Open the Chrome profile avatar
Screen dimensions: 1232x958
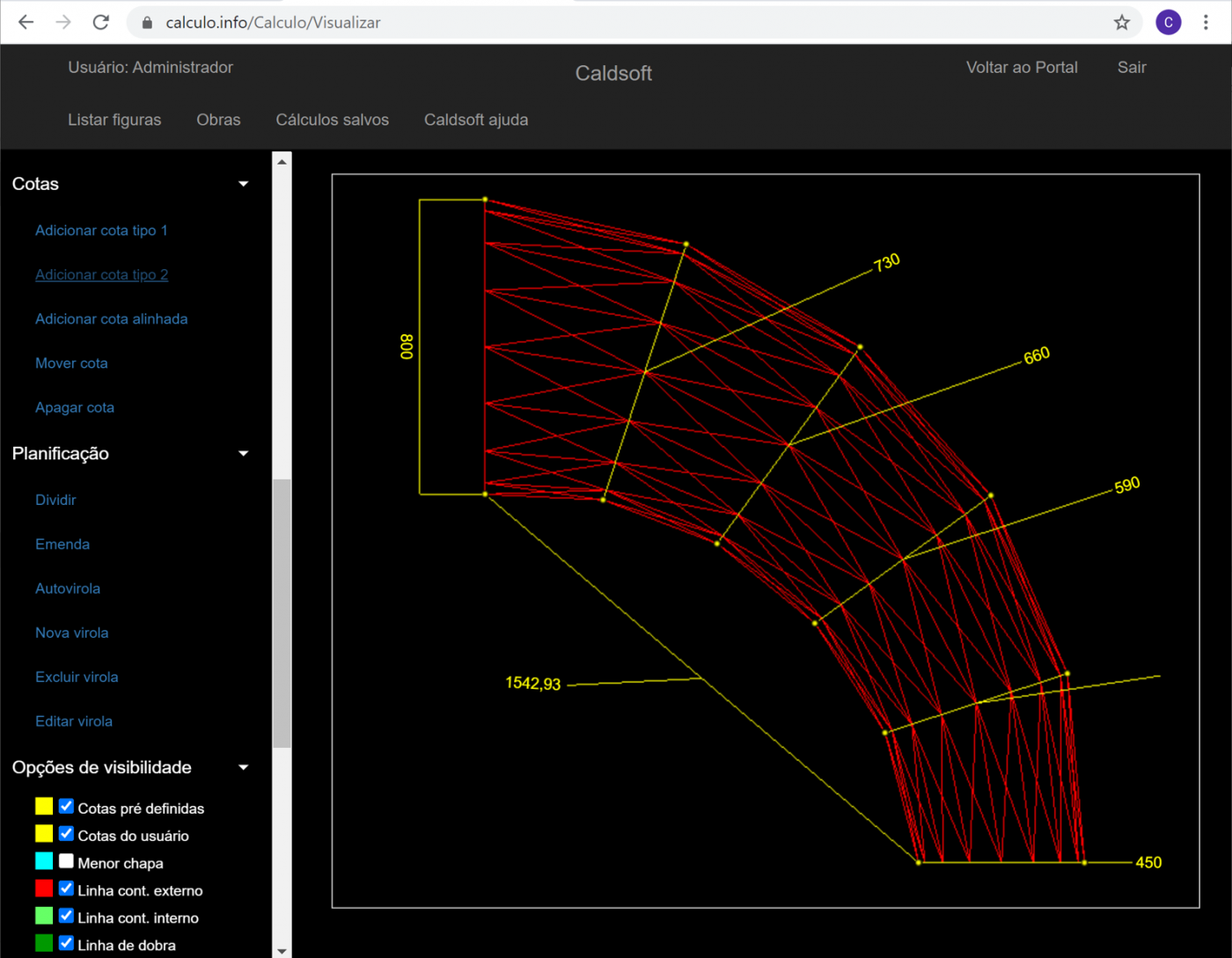coord(1168,23)
